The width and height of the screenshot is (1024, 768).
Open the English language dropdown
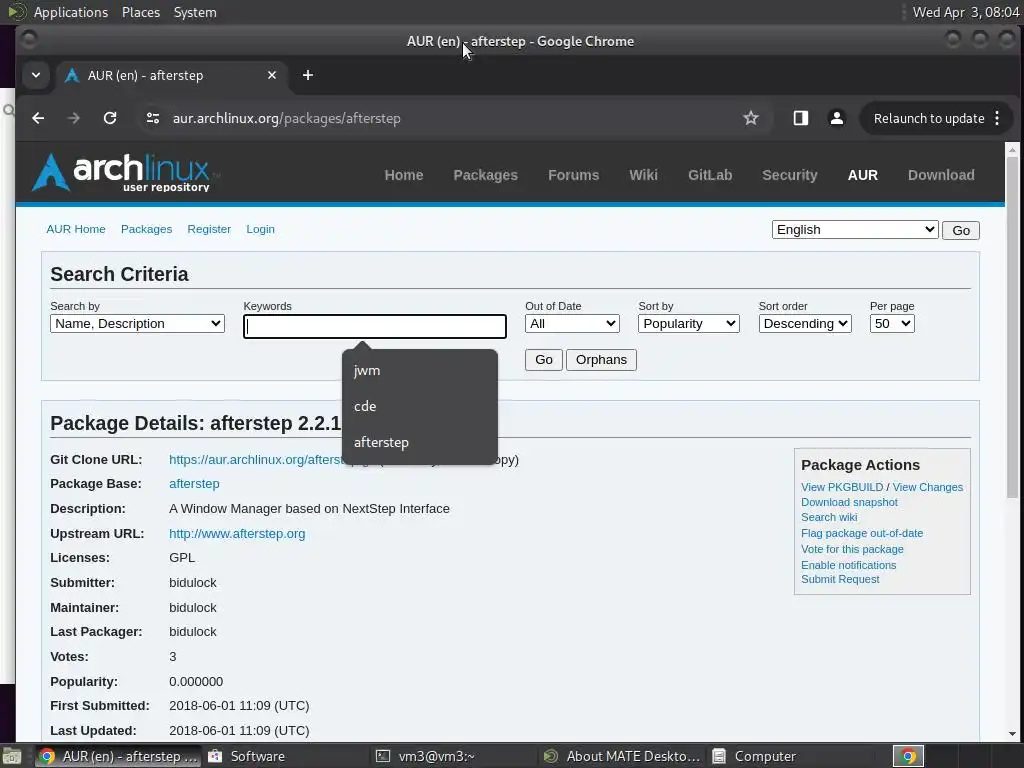click(x=855, y=230)
